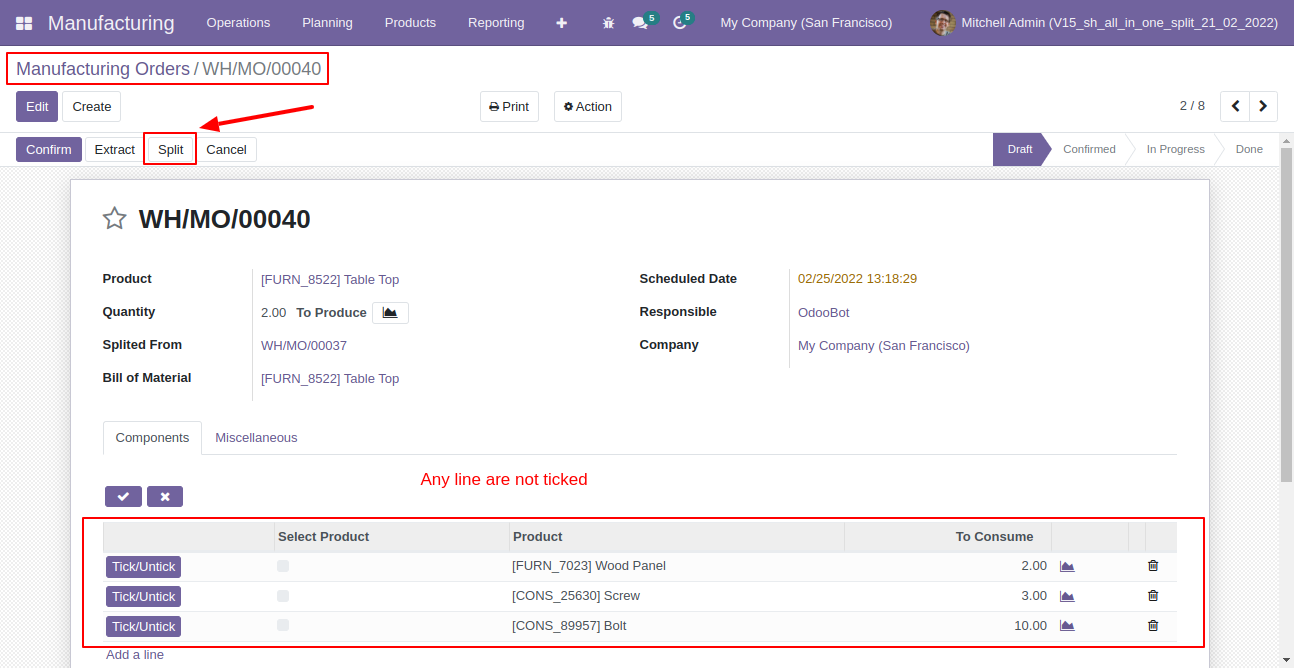
Task: Open the Products menu
Action: 410,23
